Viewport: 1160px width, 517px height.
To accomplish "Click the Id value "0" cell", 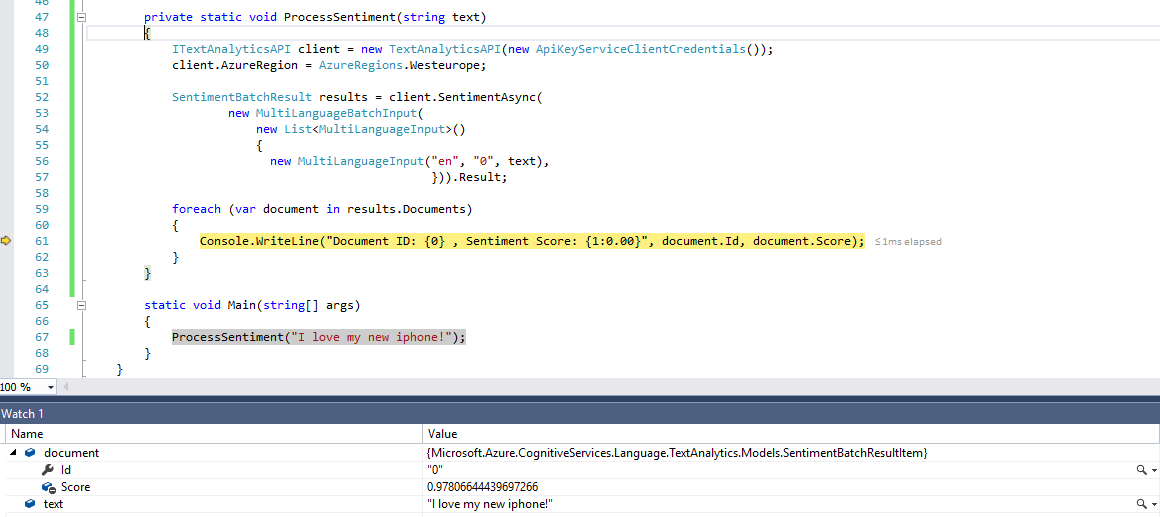I will pos(435,470).
